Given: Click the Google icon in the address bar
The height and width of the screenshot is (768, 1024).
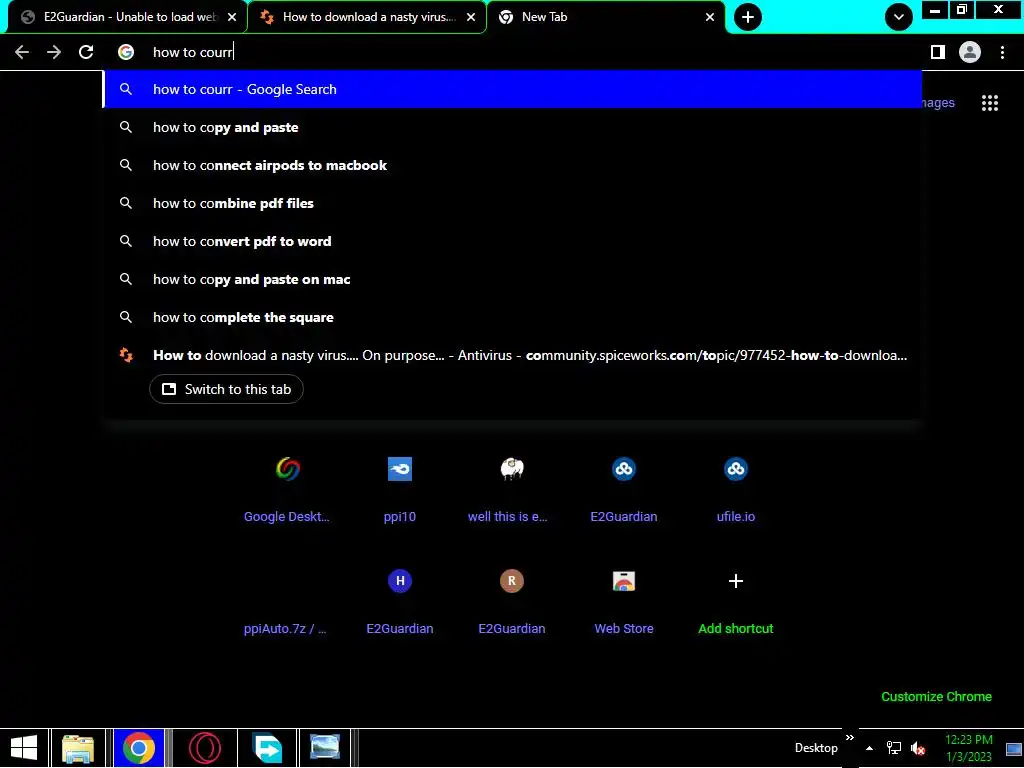Looking at the screenshot, I should (126, 52).
